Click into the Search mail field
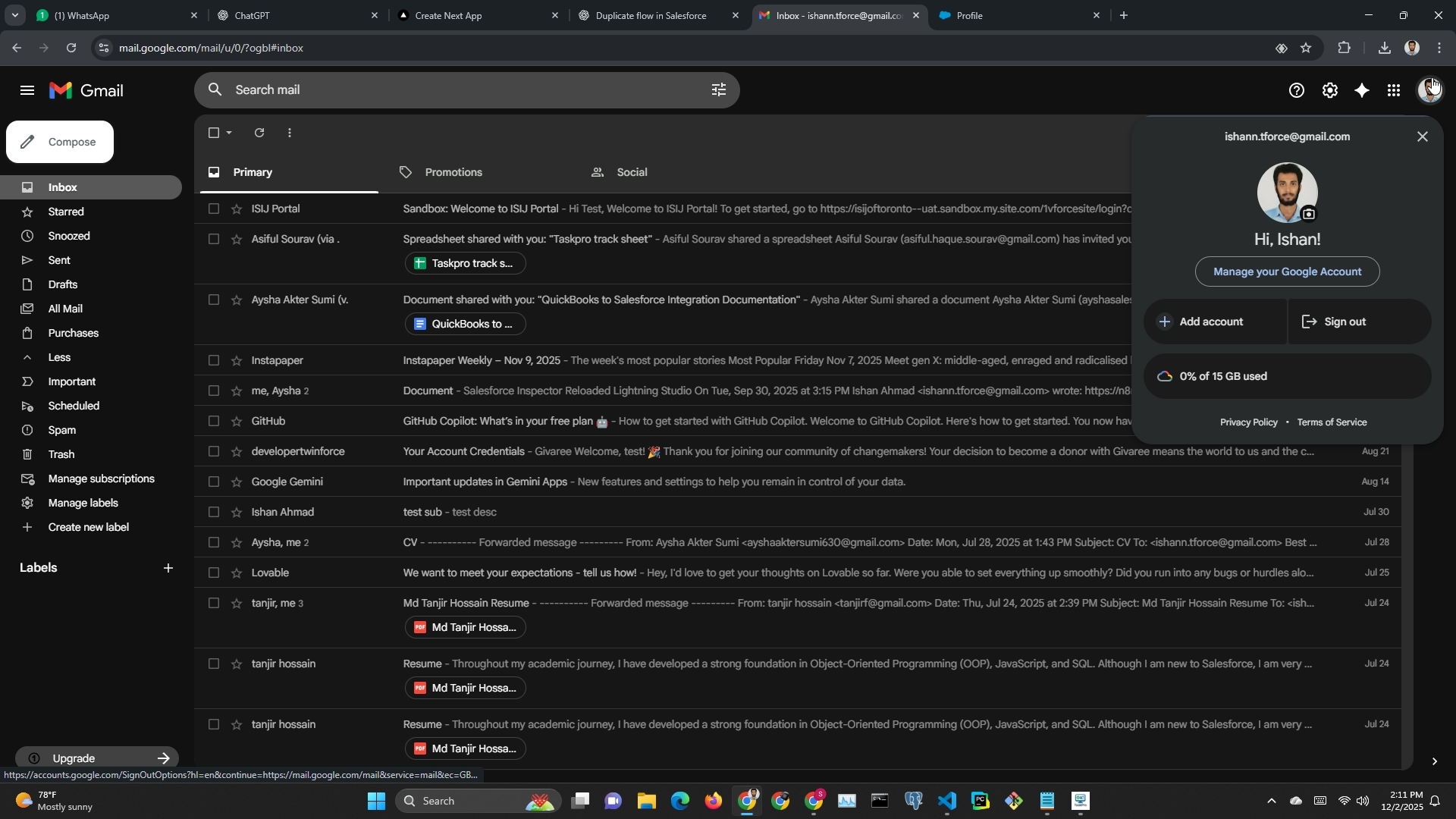 pyautogui.click(x=455, y=89)
